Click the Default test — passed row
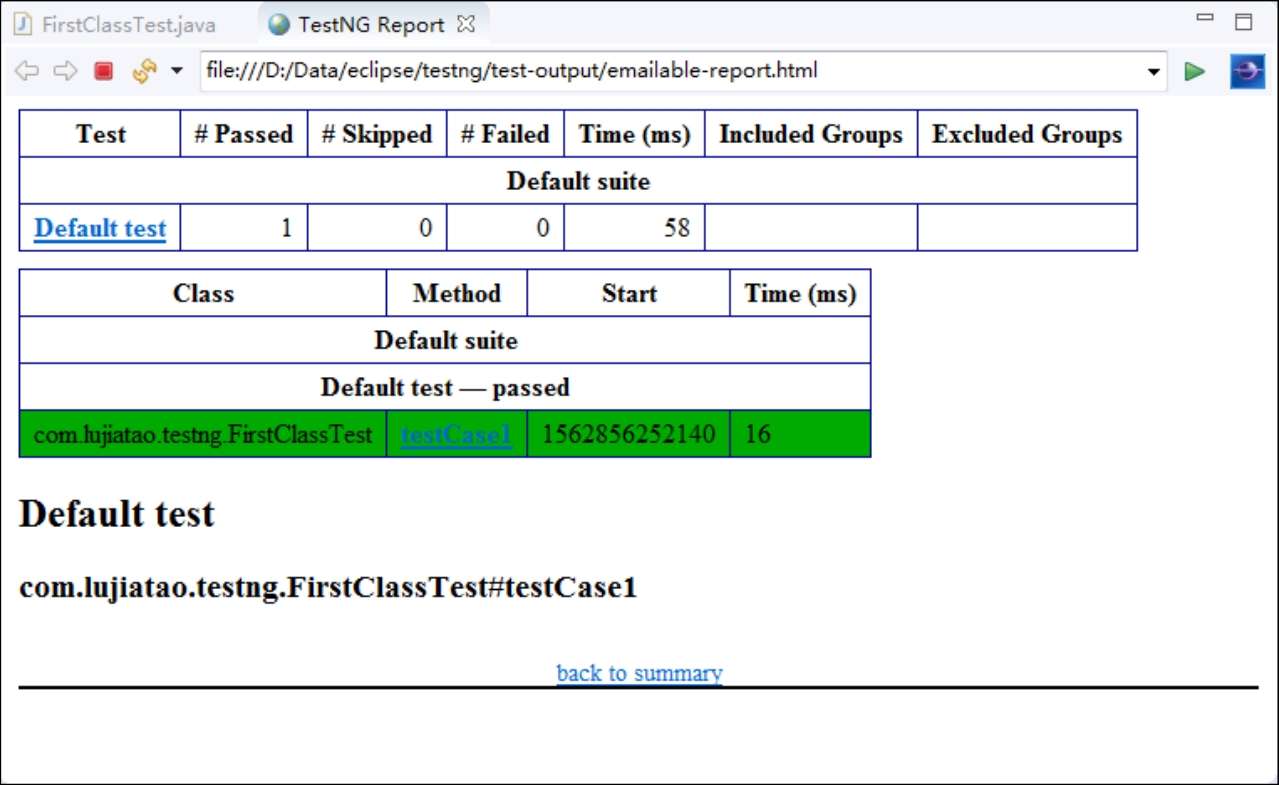Viewport: 1279px width, 785px height. click(445, 387)
